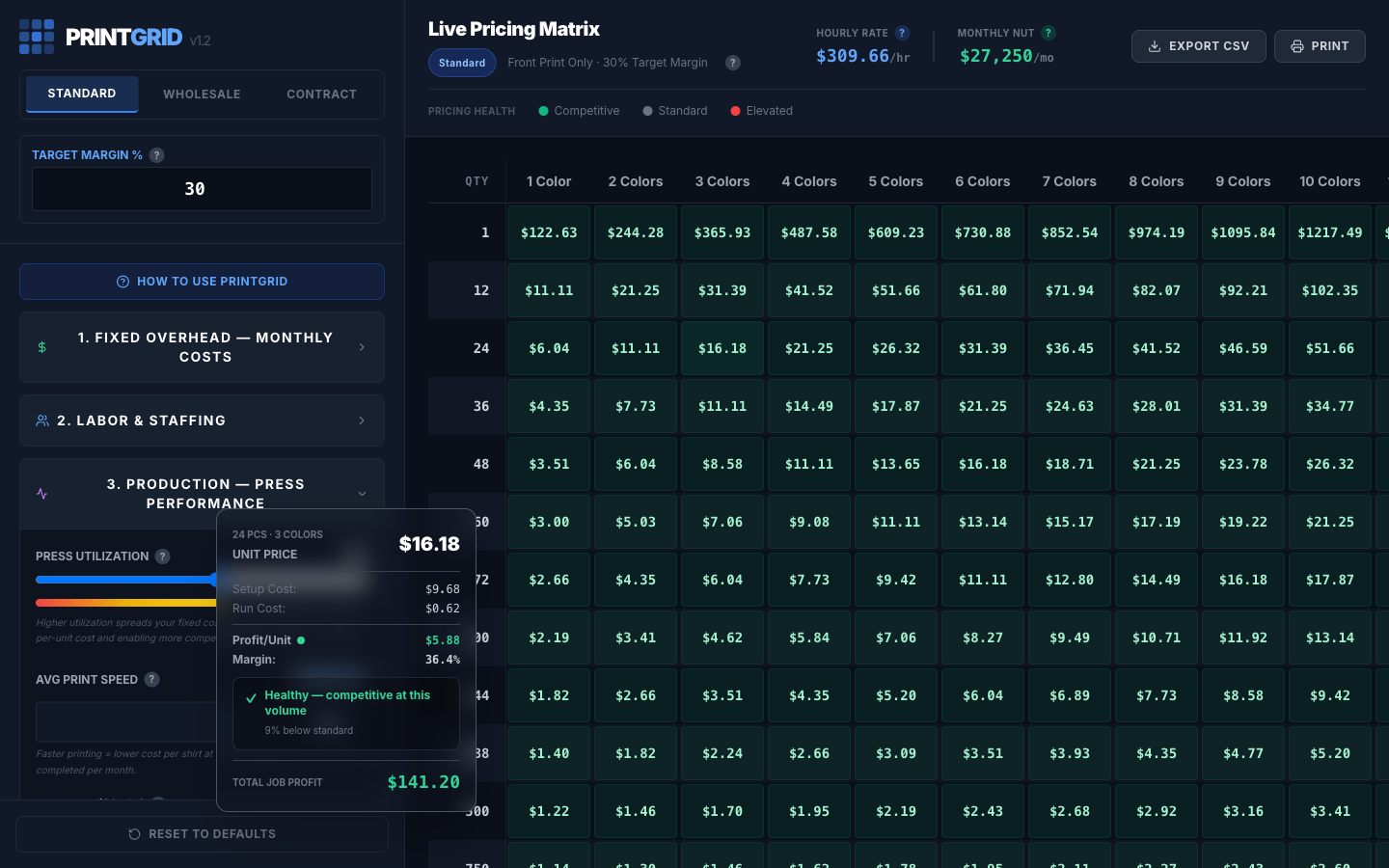Click Reset to Defaults

tap(202, 833)
